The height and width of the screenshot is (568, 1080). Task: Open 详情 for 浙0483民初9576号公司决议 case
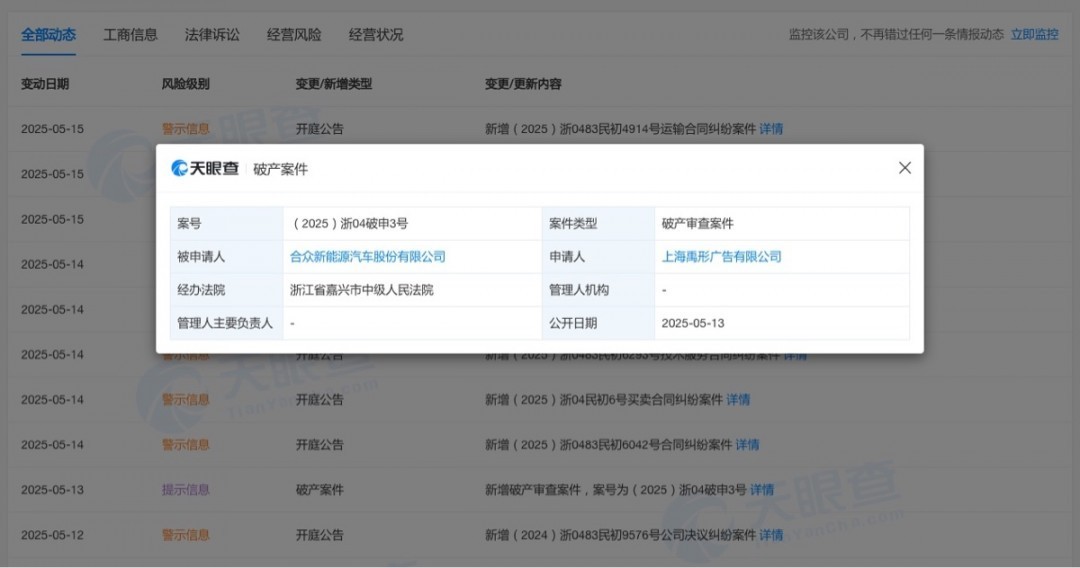771,535
